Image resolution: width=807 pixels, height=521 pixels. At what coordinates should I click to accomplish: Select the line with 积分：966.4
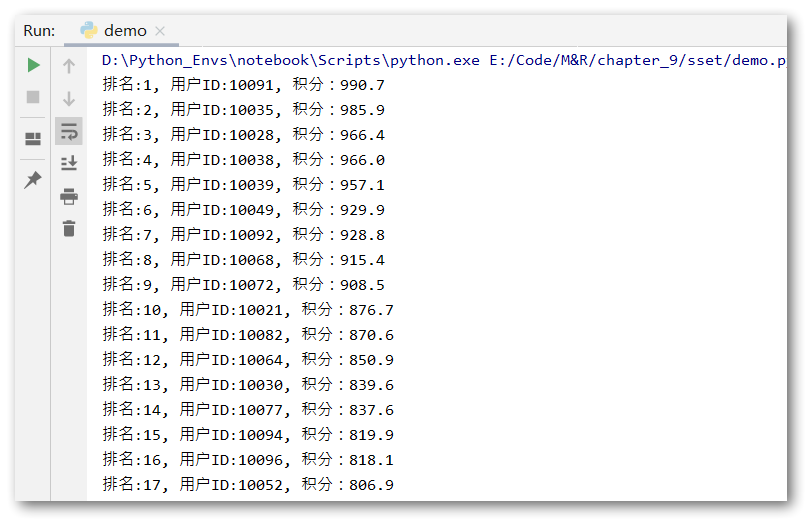[x=243, y=135]
